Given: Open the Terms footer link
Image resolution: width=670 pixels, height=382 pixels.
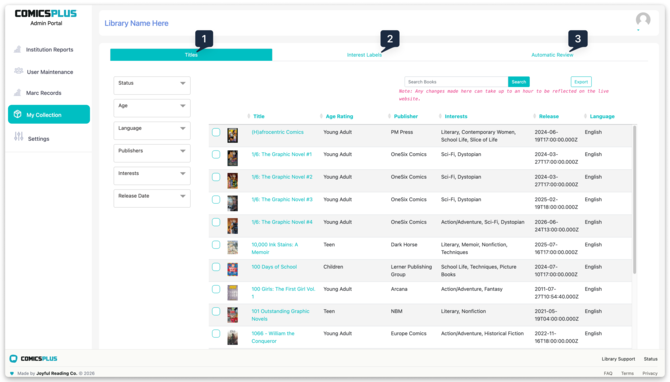Looking at the screenshot, I should [627, 373].
